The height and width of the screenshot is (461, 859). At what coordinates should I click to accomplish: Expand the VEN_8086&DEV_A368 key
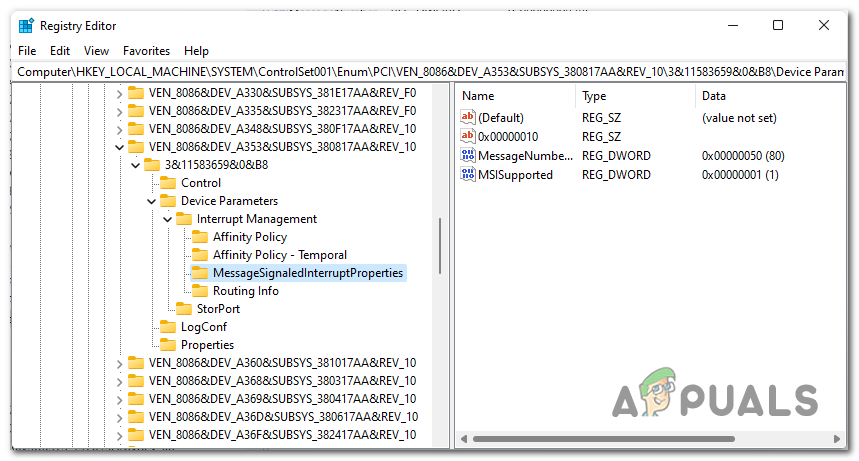[x=119, y=382]
